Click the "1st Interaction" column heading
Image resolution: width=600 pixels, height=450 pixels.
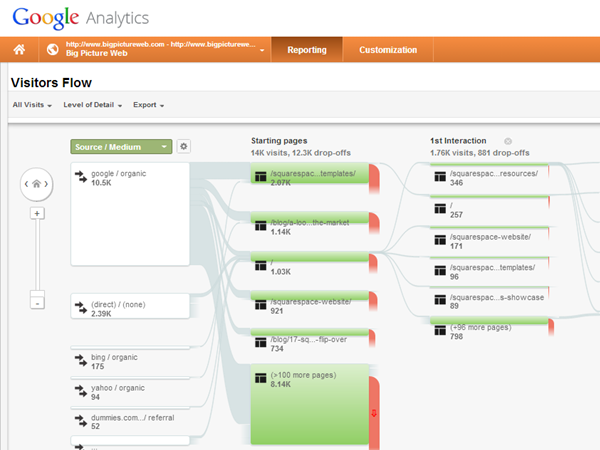click(x=458, y=141)
